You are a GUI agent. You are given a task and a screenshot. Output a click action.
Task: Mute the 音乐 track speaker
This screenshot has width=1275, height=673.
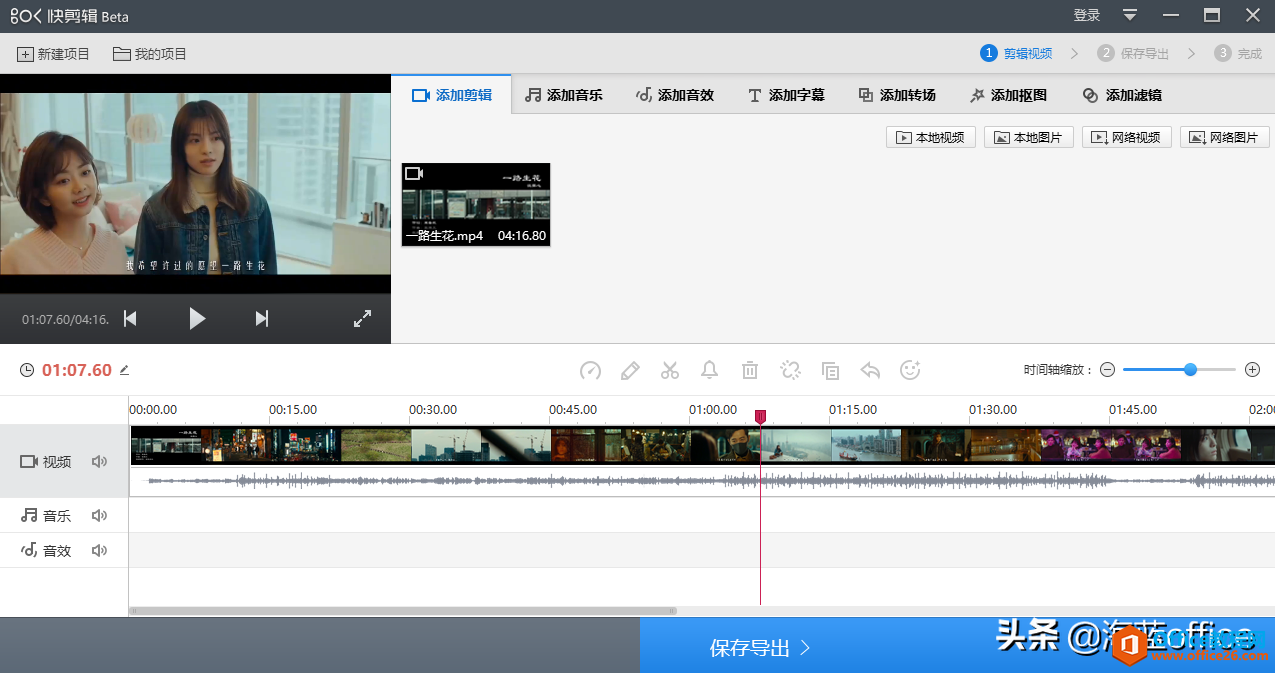point(99,516)
